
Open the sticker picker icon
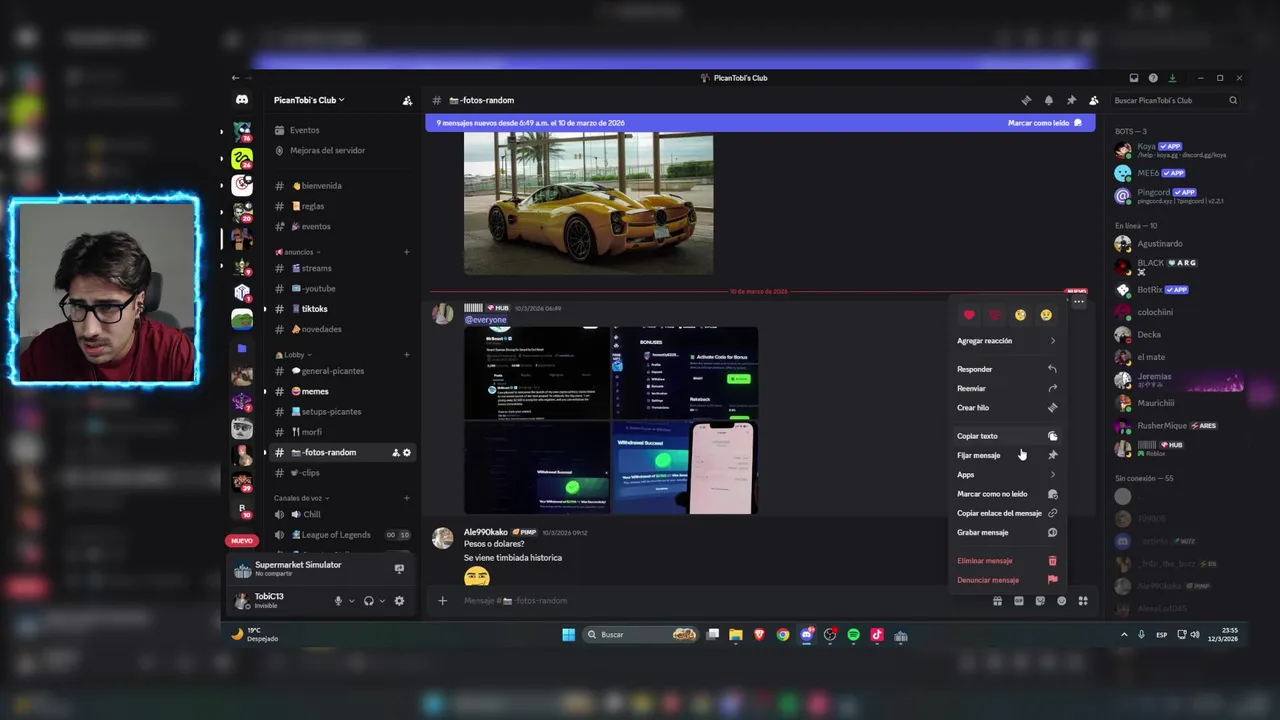coord(1040,601)
